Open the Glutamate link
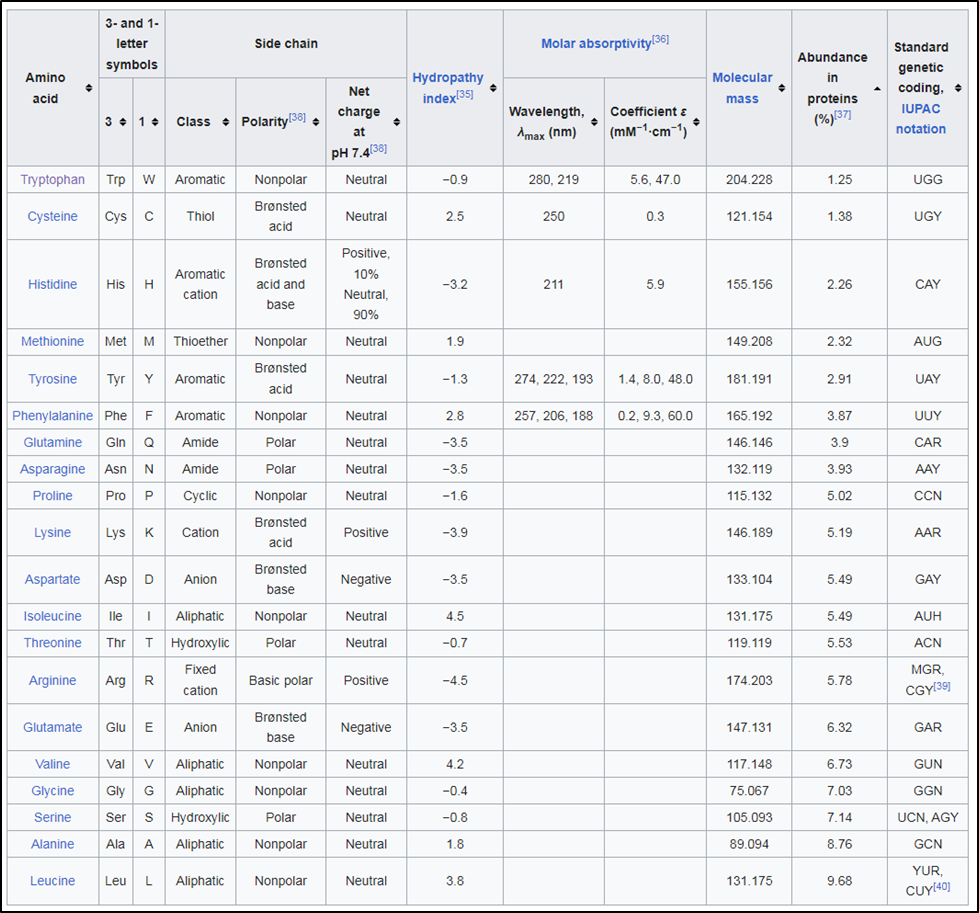Screen dimensions: 979x913 point(52,728)
